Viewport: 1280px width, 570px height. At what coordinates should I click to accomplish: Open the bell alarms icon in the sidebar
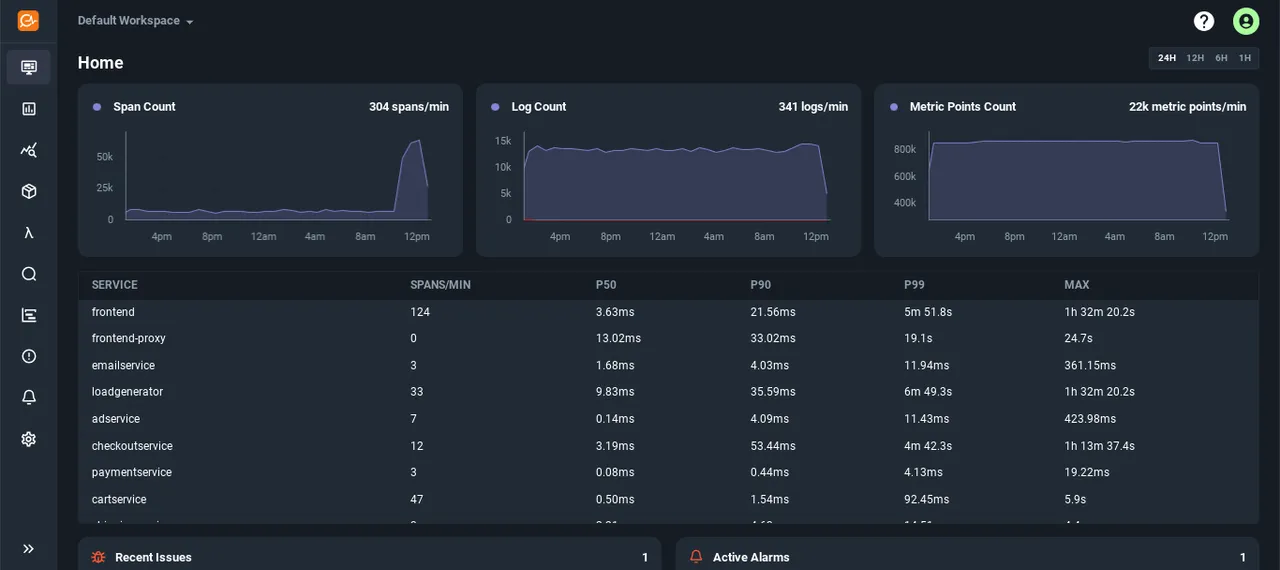point(29,397)
